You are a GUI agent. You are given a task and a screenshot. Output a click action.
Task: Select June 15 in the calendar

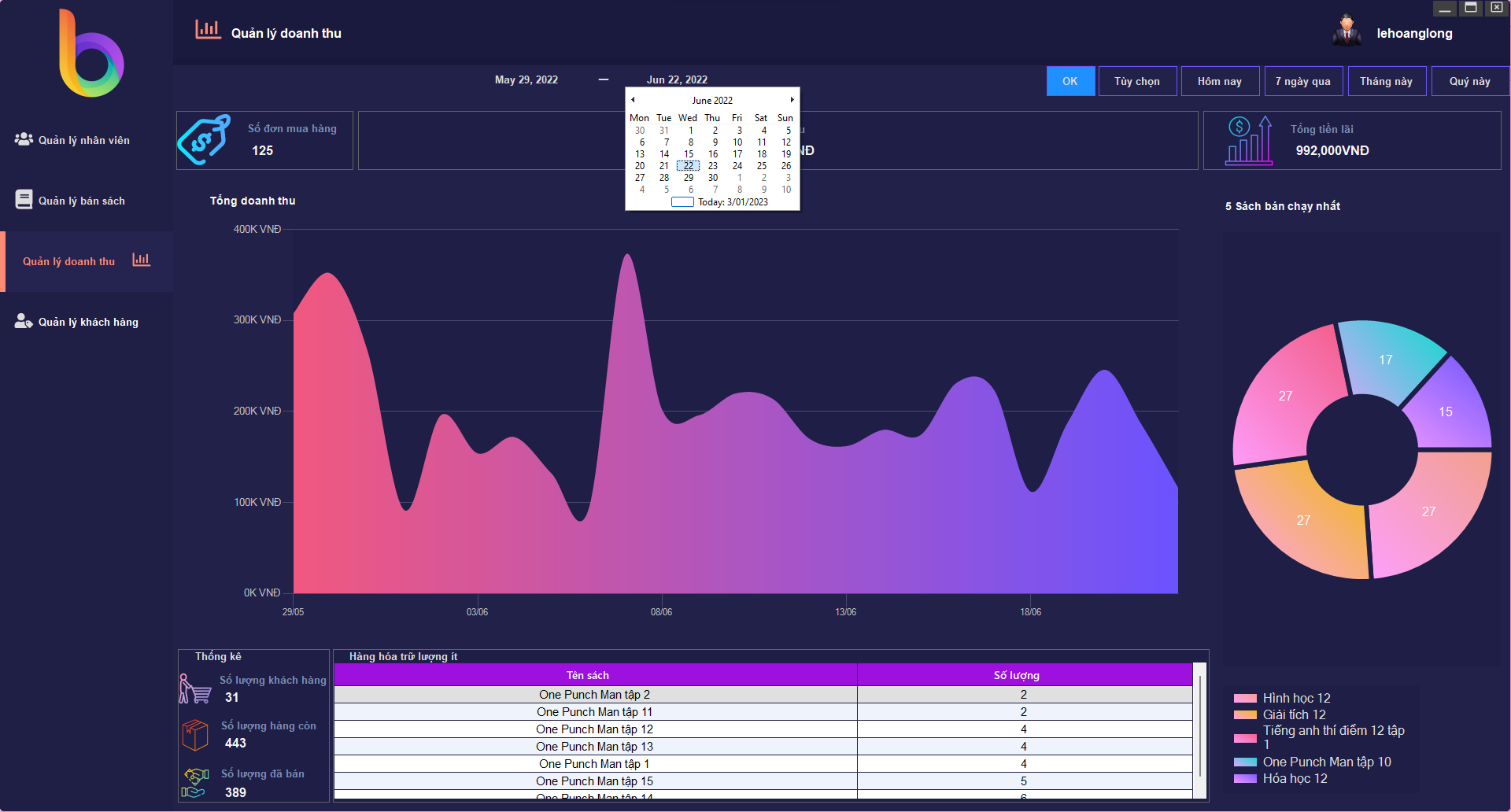click(x=689, y=154)
